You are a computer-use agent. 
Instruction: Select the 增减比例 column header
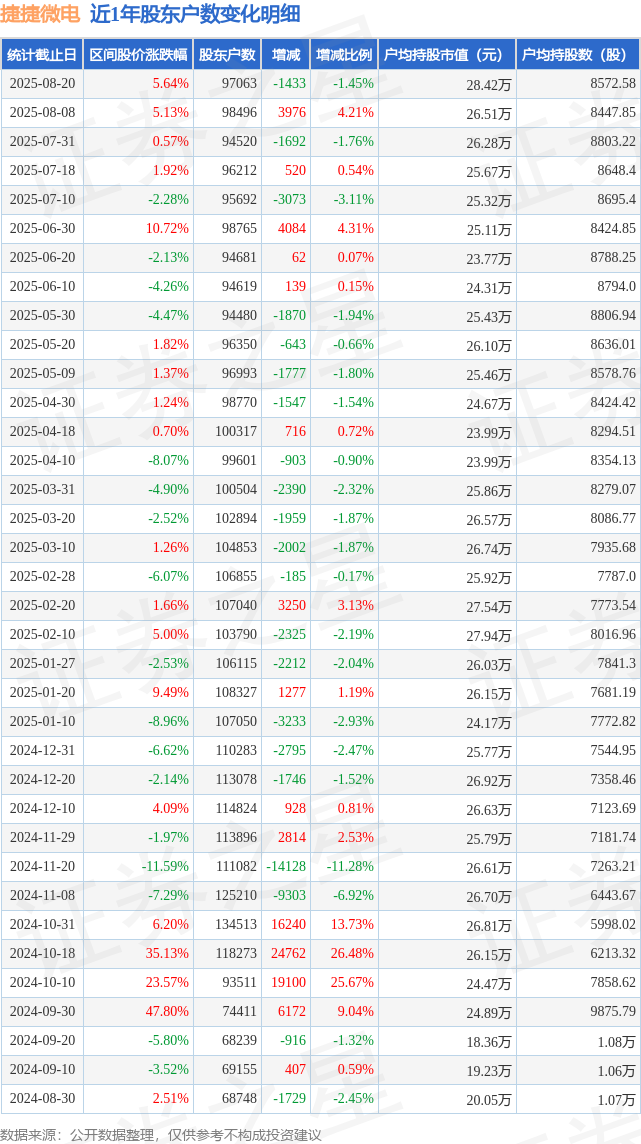pos(343,54)
